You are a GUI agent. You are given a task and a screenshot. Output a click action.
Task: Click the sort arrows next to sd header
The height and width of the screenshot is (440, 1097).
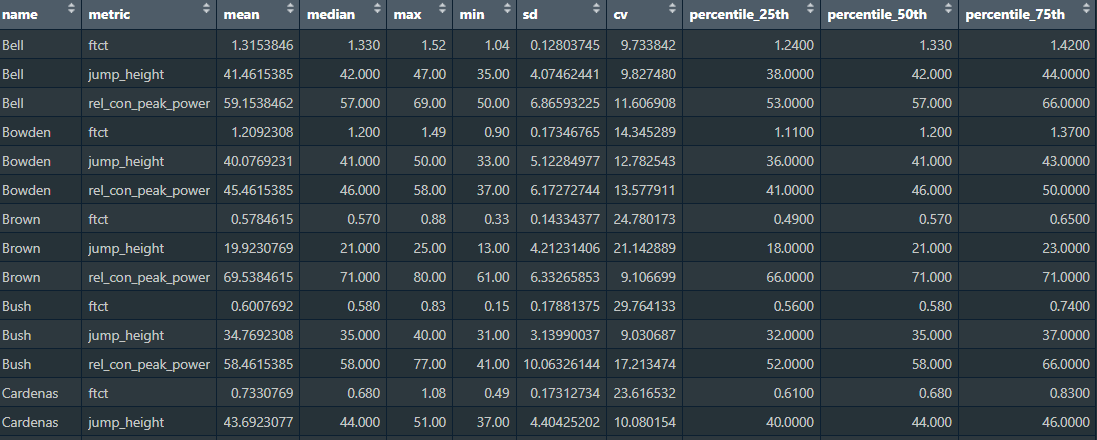pyautogui.click(x=597, y=9)
